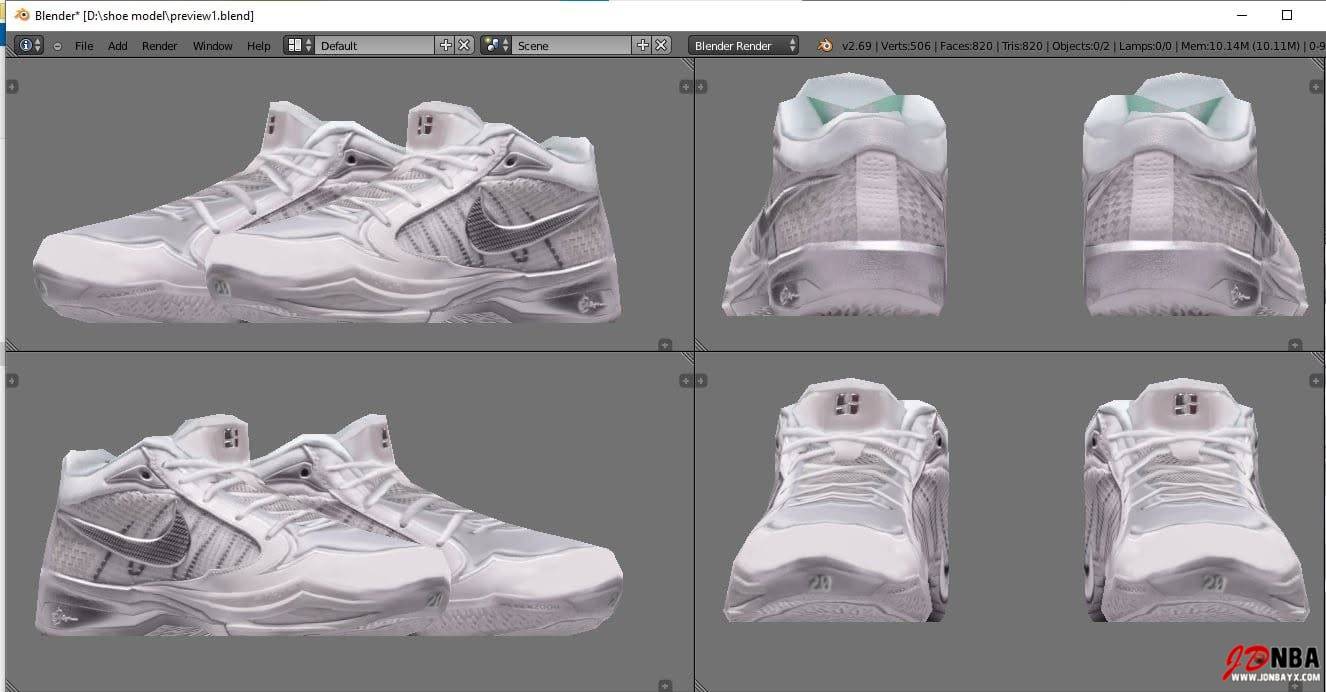The width and height of the screenshot is (1326, 692).
Task: Show the hidden header of the top-left viewport
Action: pyautogui.click(x=665, y=345)
